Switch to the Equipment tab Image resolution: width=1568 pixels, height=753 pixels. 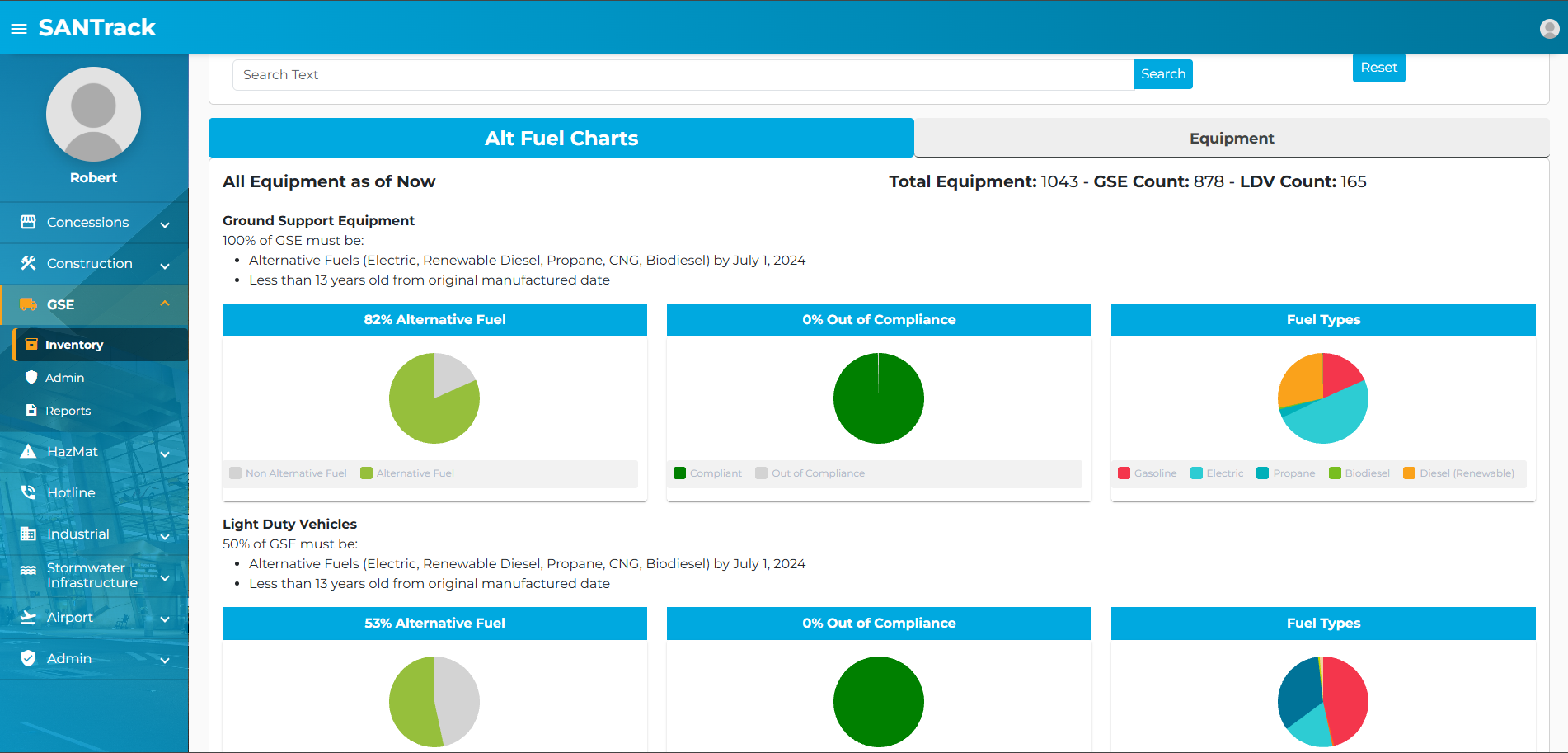(1232, 138)
